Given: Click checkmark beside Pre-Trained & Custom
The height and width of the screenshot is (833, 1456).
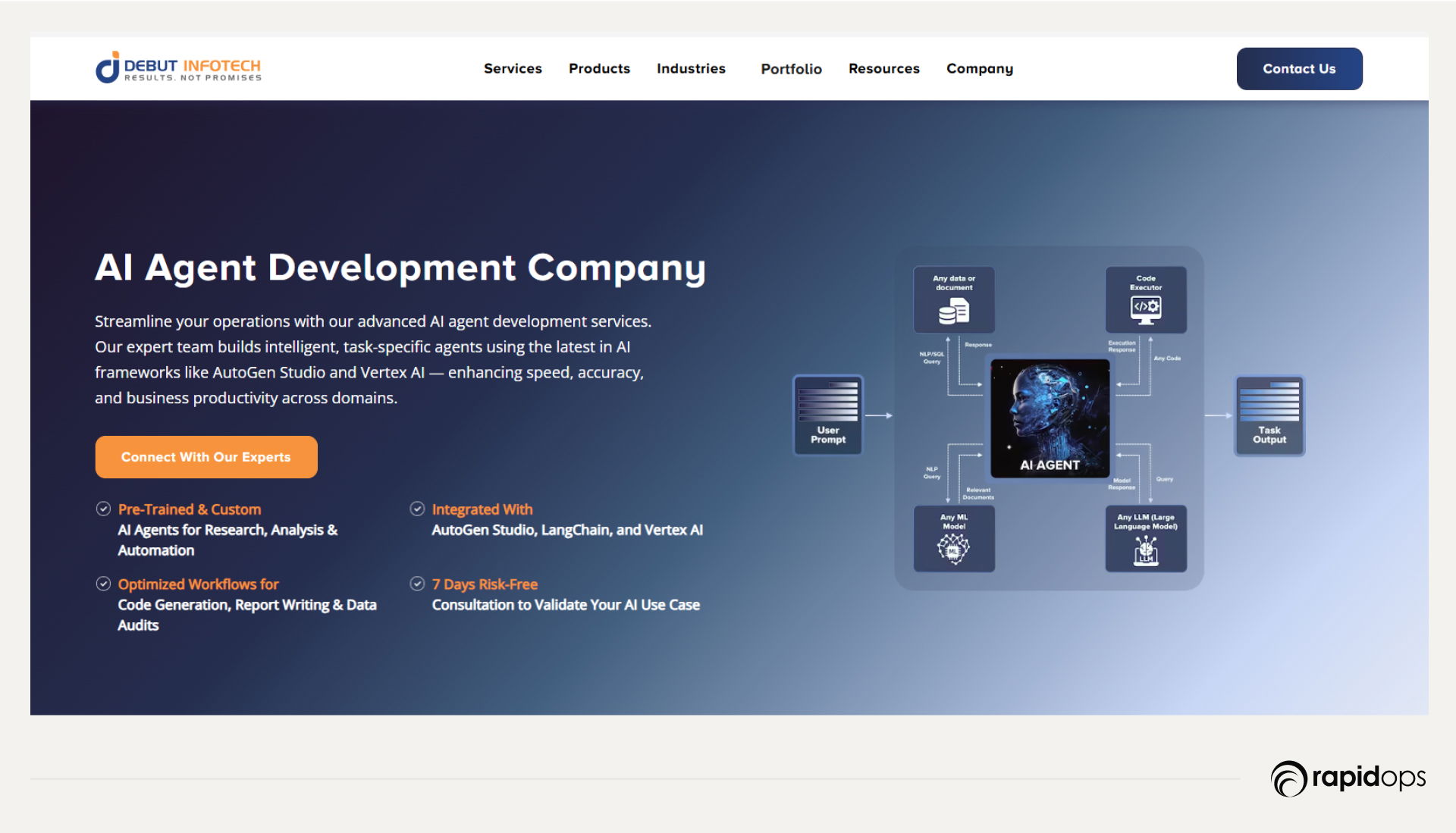Looking at the screenshot, I should [104, 509].
